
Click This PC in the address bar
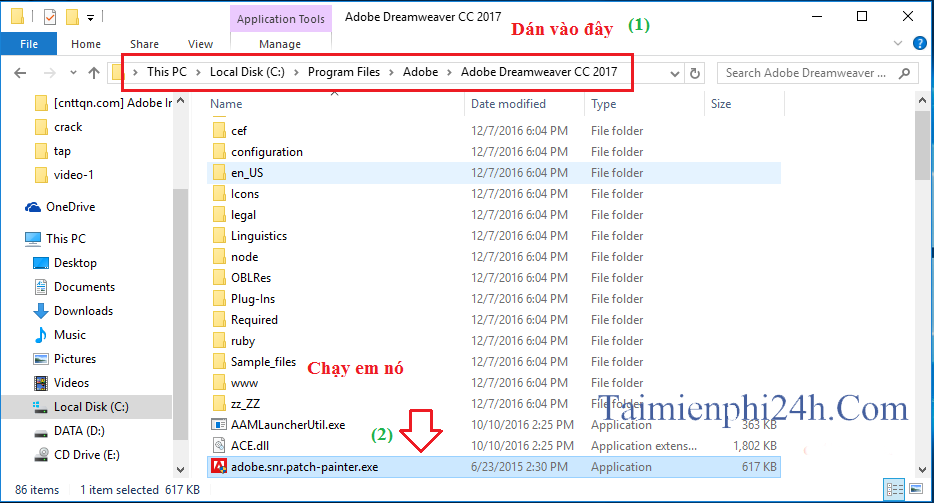pos(167,72)
